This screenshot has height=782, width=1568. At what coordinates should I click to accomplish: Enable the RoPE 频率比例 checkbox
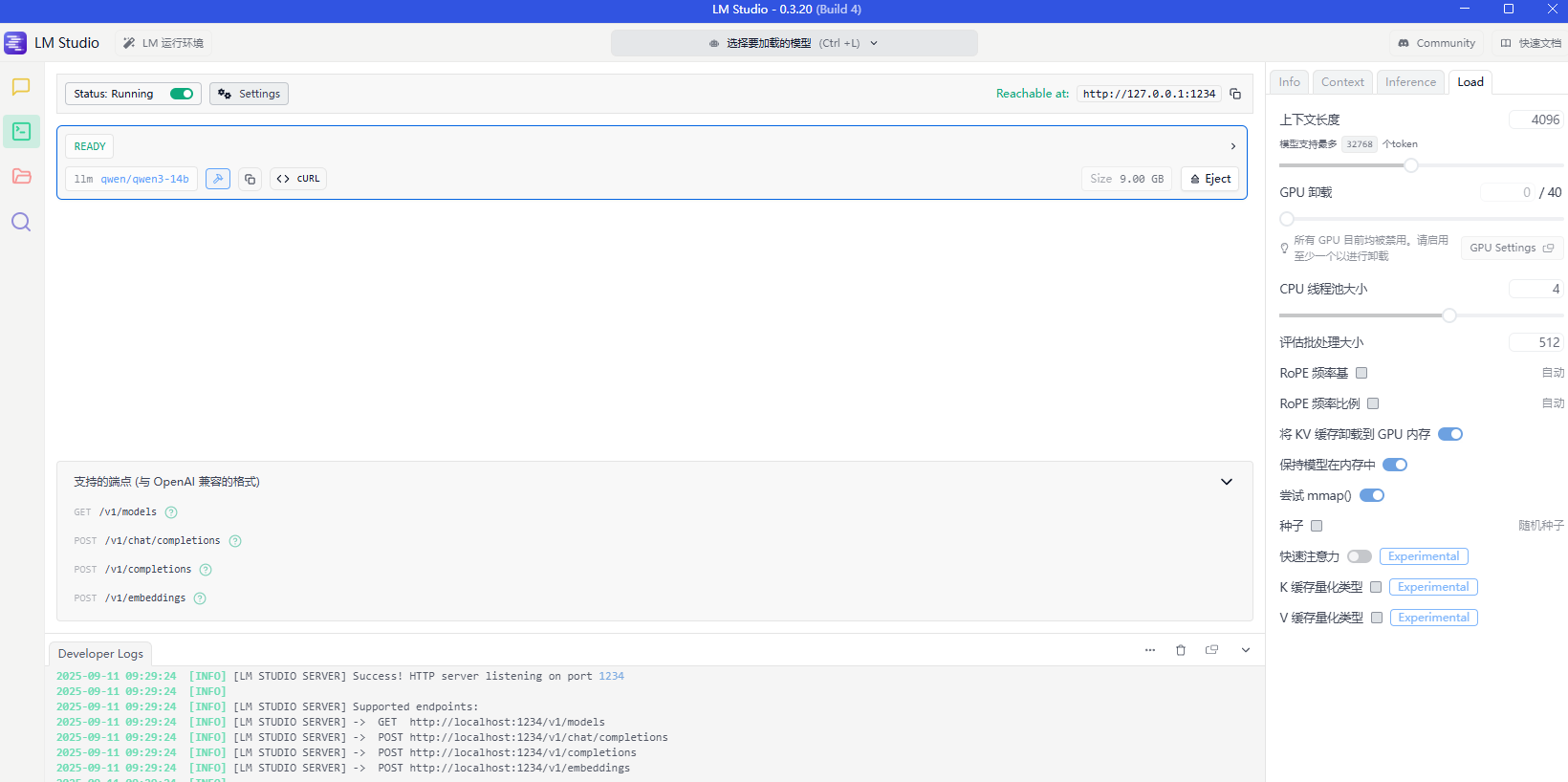pyautogui.click(x=1373, y=403)
